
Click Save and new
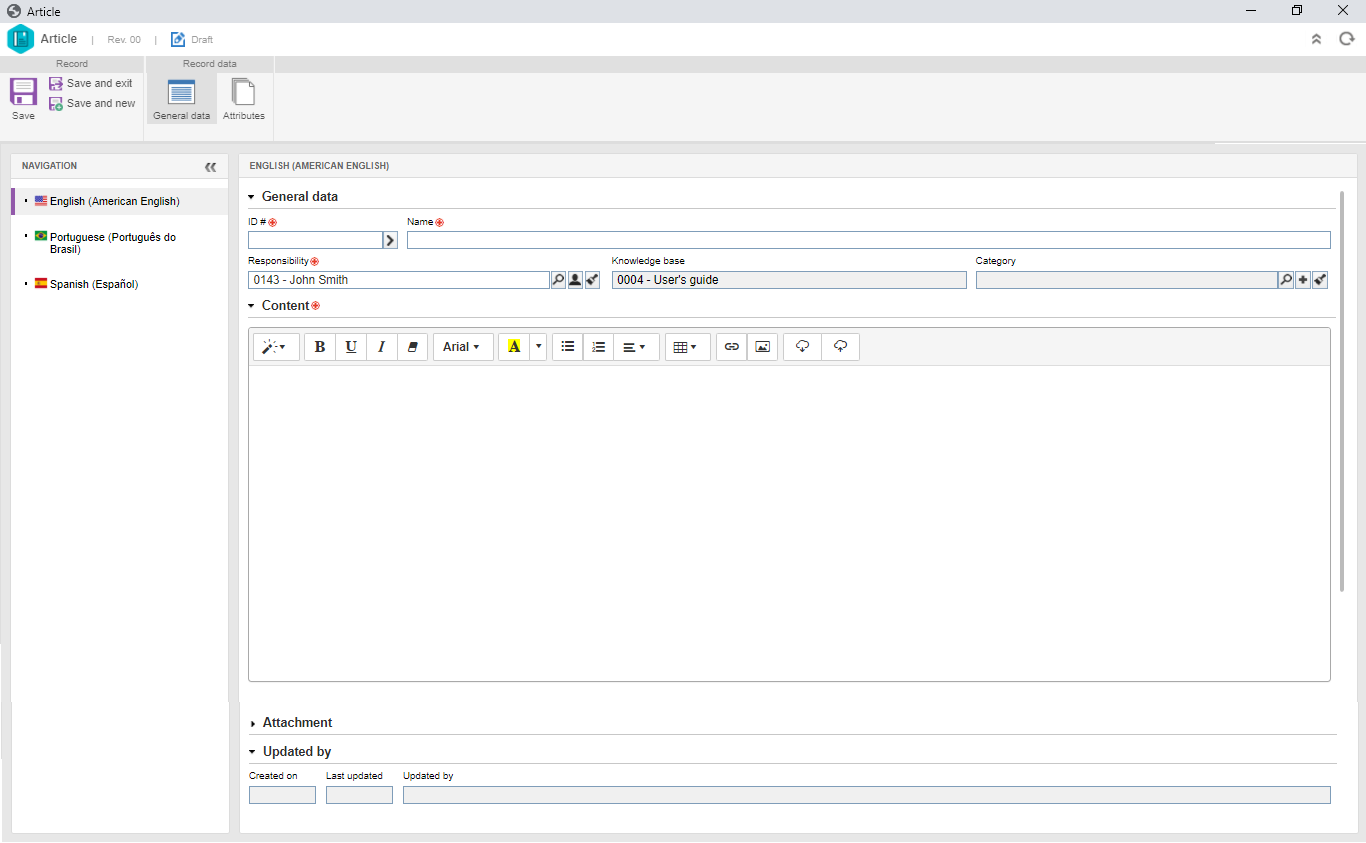[92, 104]
